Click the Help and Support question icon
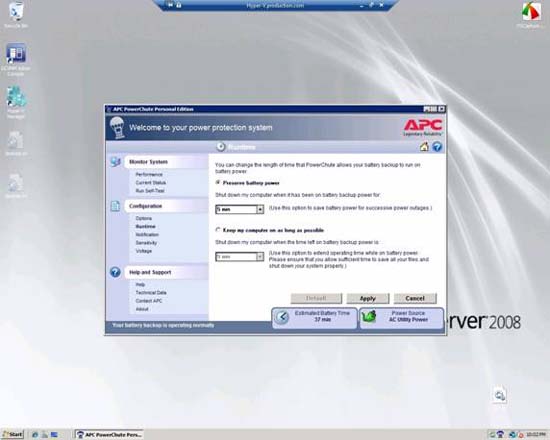The width and height of the screenshot is (550, 440). (115, 272)
